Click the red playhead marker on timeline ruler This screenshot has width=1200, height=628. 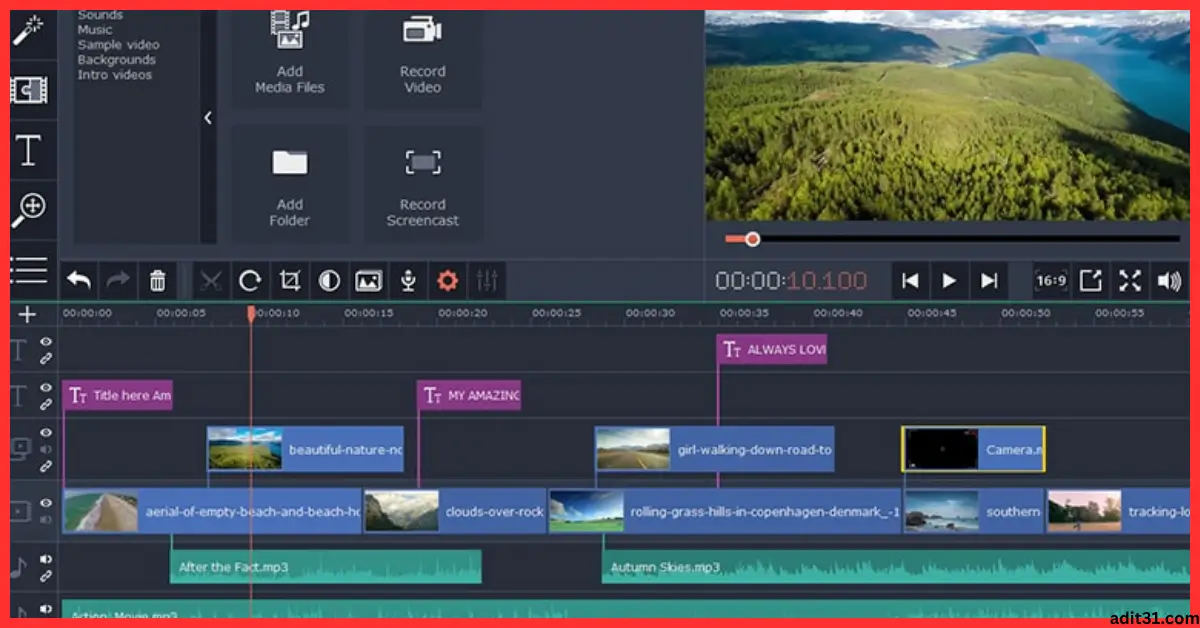pos(251,313)
